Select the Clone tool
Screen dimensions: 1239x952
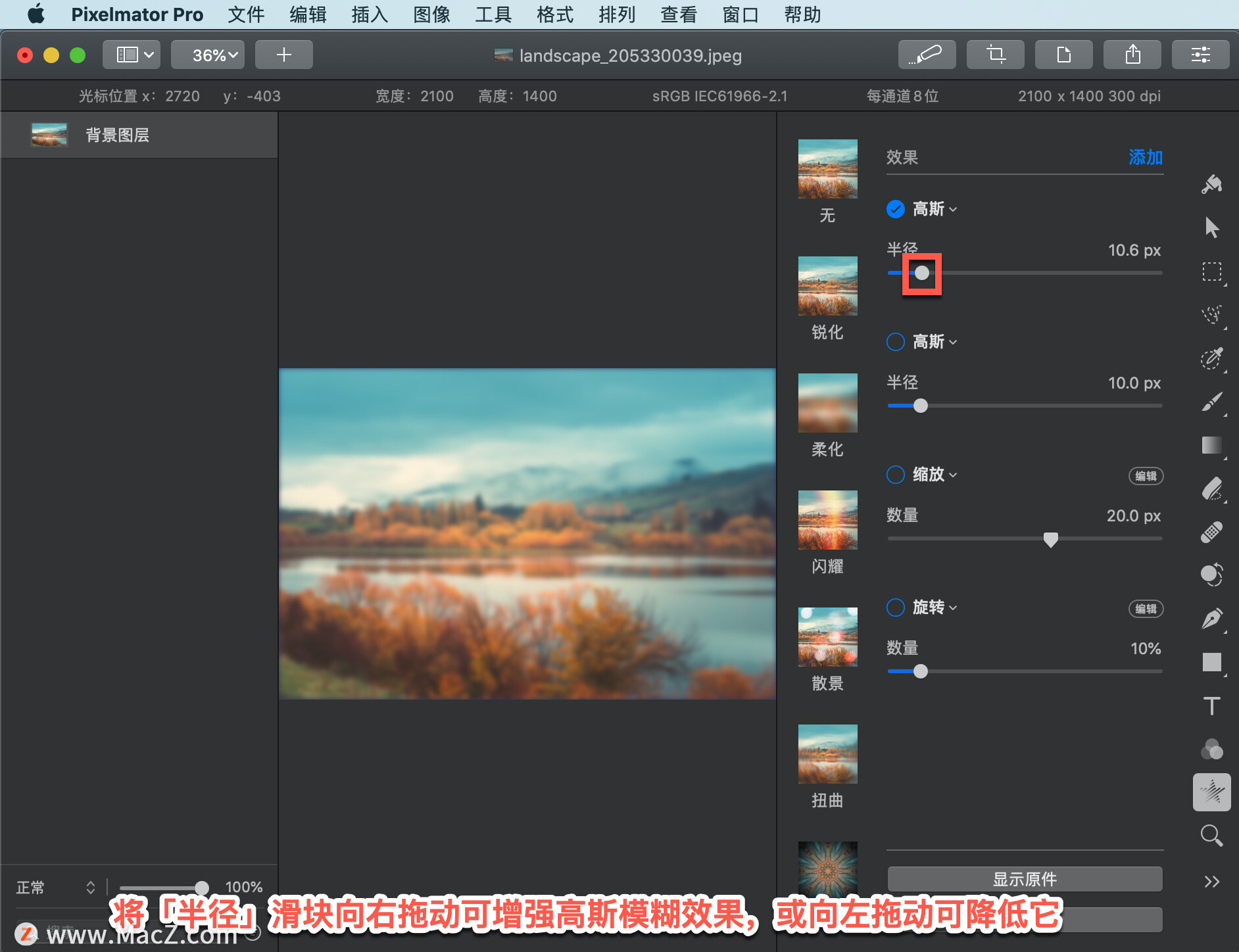click(1211, 575)
